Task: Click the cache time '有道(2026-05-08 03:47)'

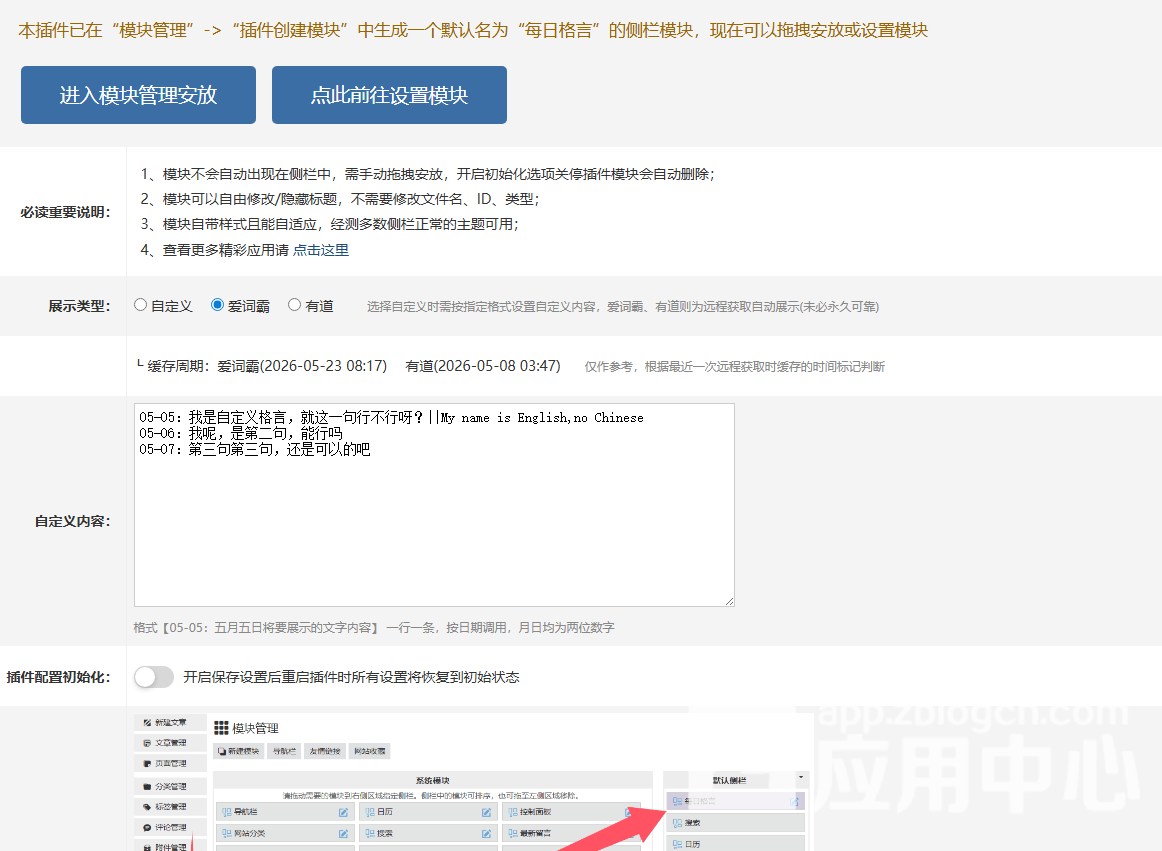Action: (x=483, y=366)
